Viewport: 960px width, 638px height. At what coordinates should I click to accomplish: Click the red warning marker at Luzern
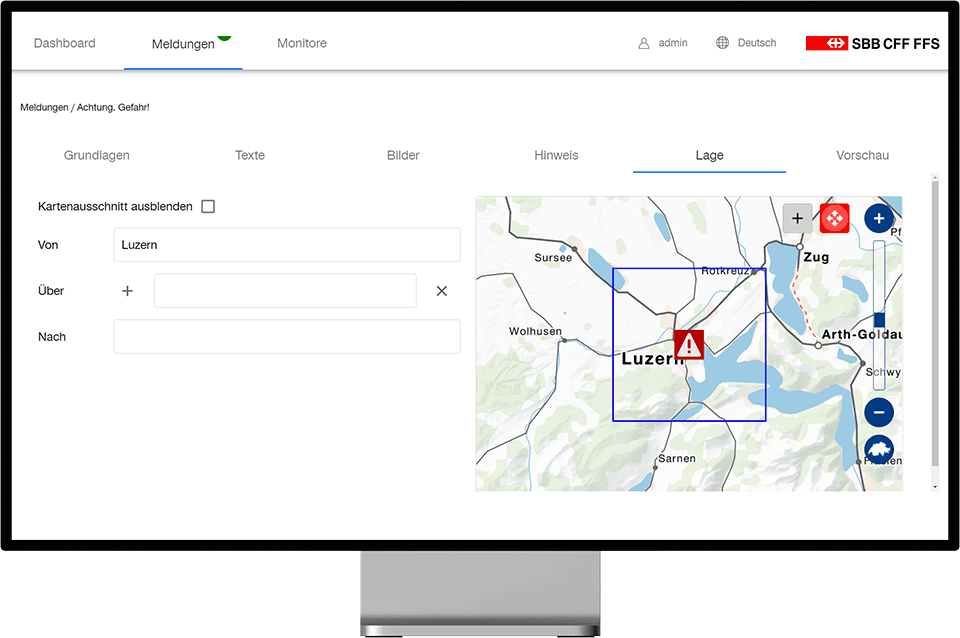click(689, 344)
